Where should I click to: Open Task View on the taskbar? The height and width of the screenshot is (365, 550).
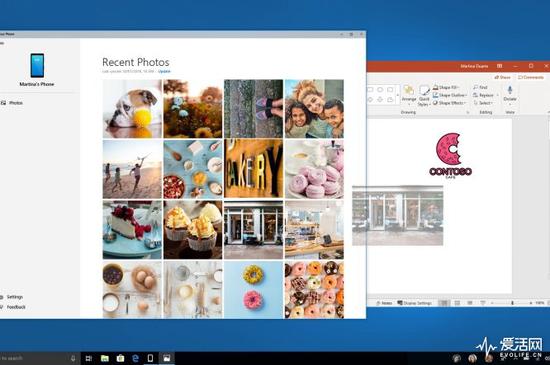point(89,358)
